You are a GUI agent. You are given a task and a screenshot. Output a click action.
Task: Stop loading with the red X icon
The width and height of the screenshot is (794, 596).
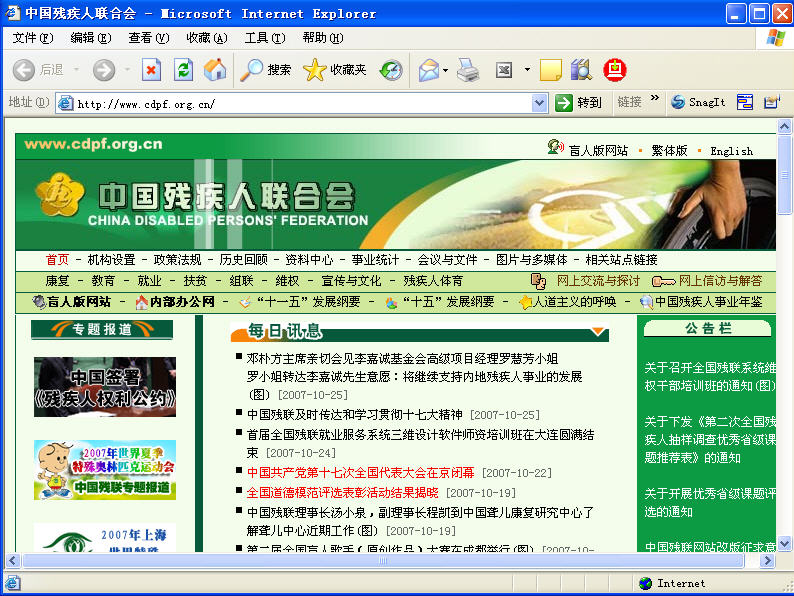[151, 70]
